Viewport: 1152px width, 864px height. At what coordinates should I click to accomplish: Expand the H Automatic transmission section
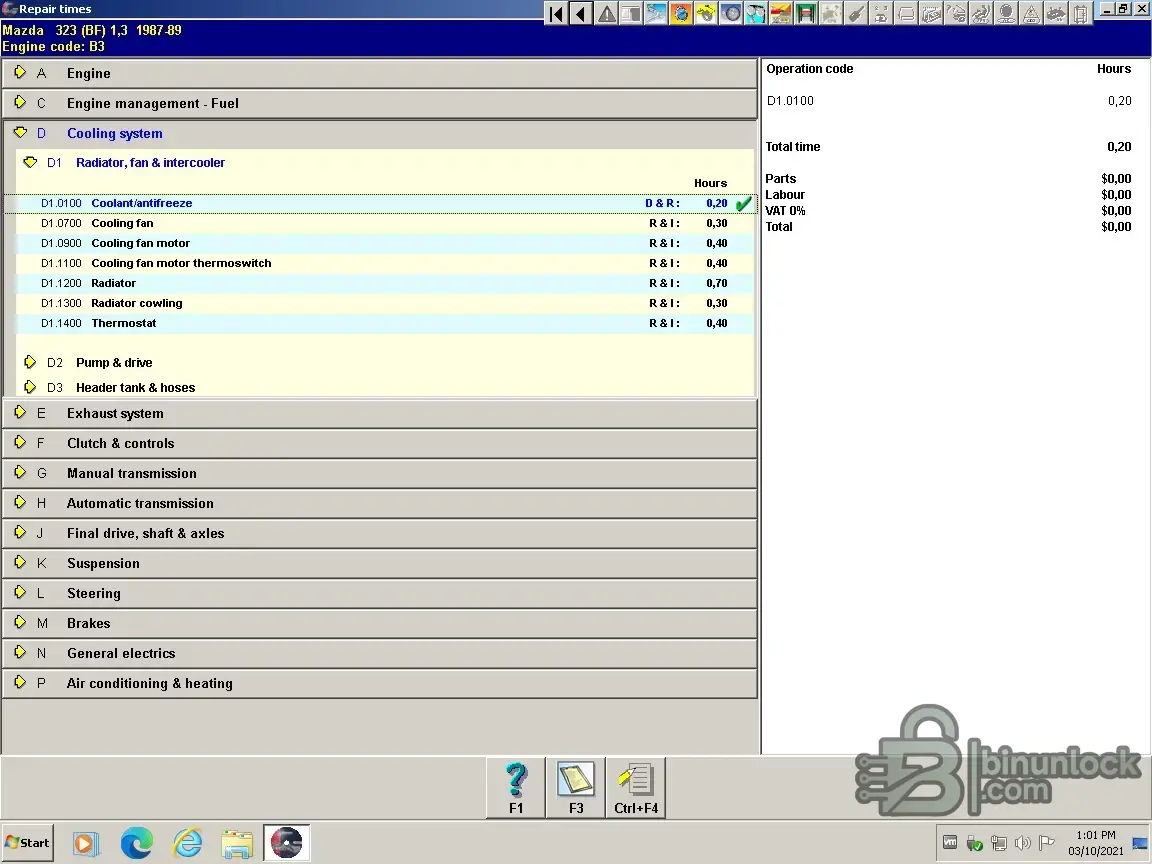(380, 503)
